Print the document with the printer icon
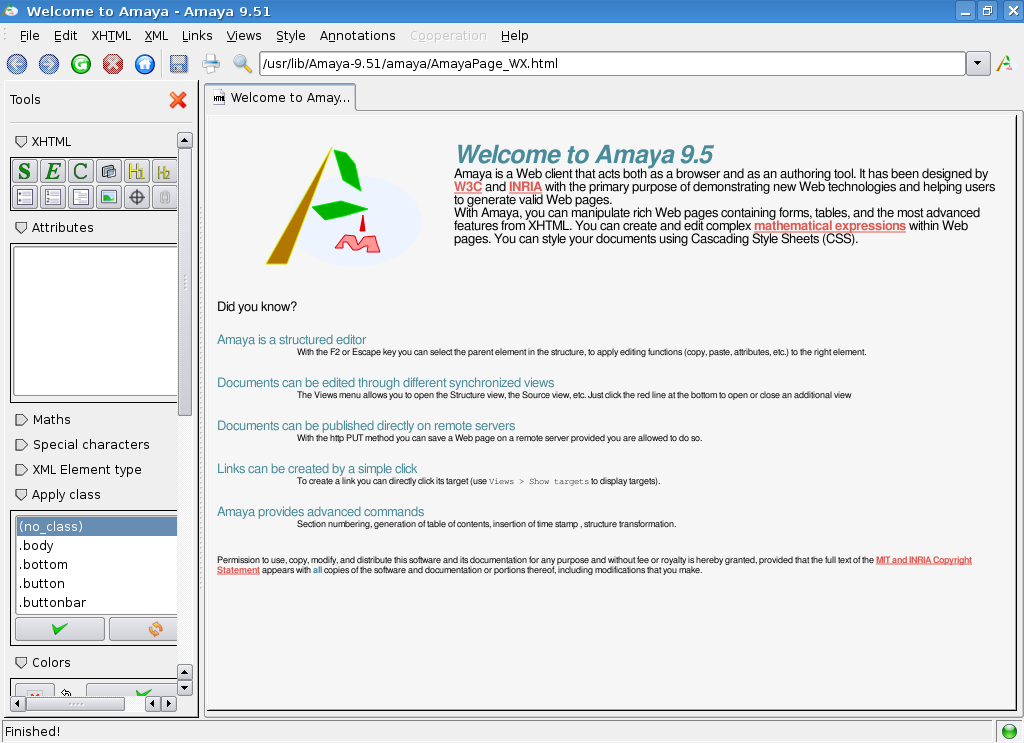This screenshot has height=743, width=1024. coord(211,64)
